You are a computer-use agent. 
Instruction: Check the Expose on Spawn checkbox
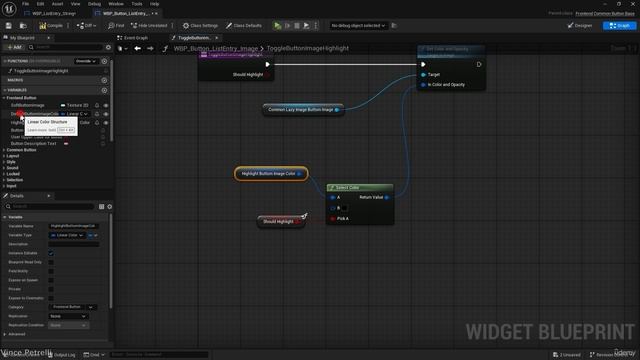pos(51,280)
